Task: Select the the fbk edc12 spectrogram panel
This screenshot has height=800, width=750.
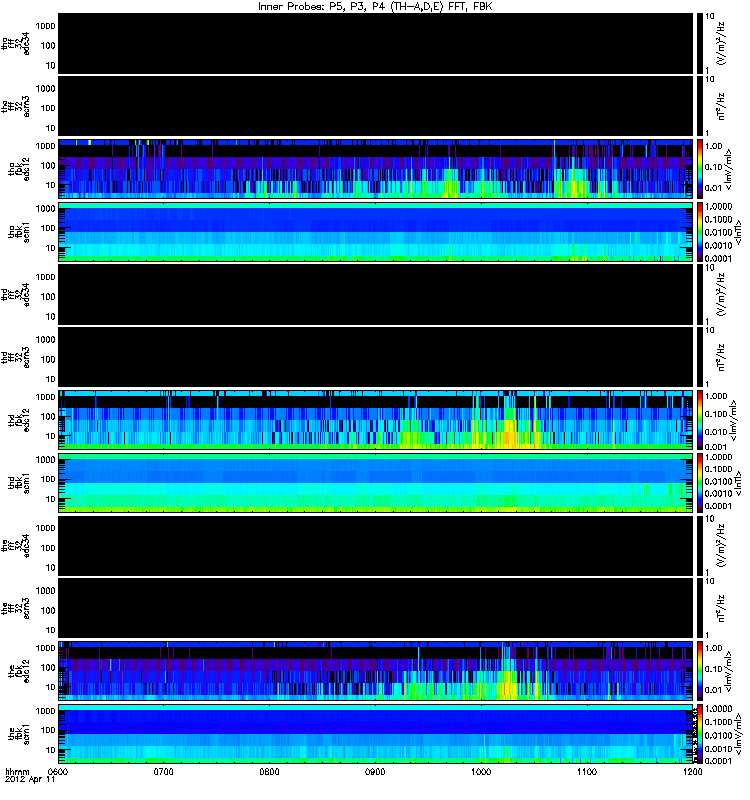Action: 376,671
